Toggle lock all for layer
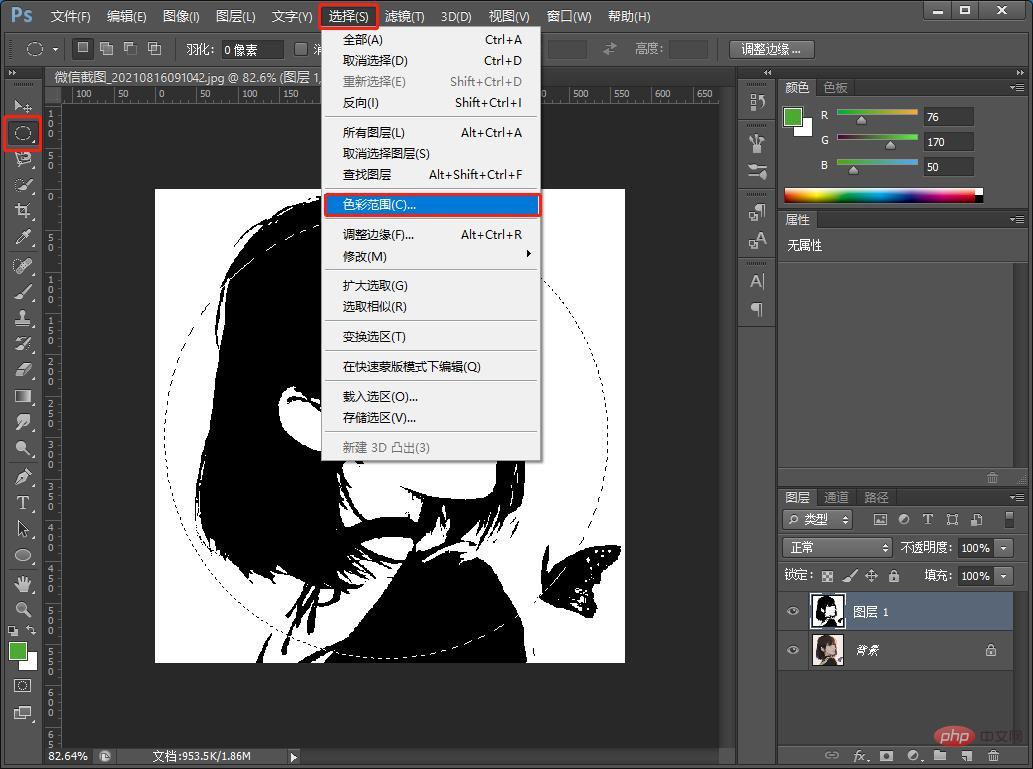1033x769 pixels. [x=894, y=576]
